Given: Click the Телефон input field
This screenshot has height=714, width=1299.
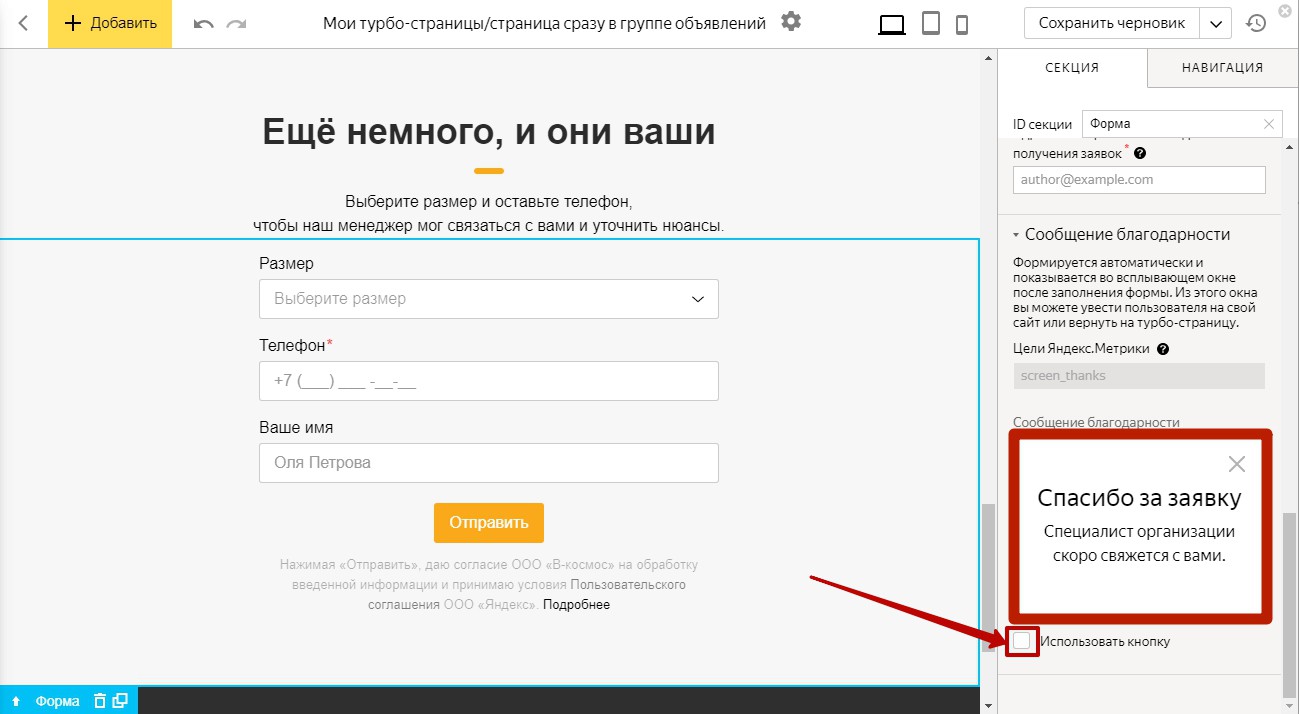Looking at the screenshot, I should tap(488, 381).
